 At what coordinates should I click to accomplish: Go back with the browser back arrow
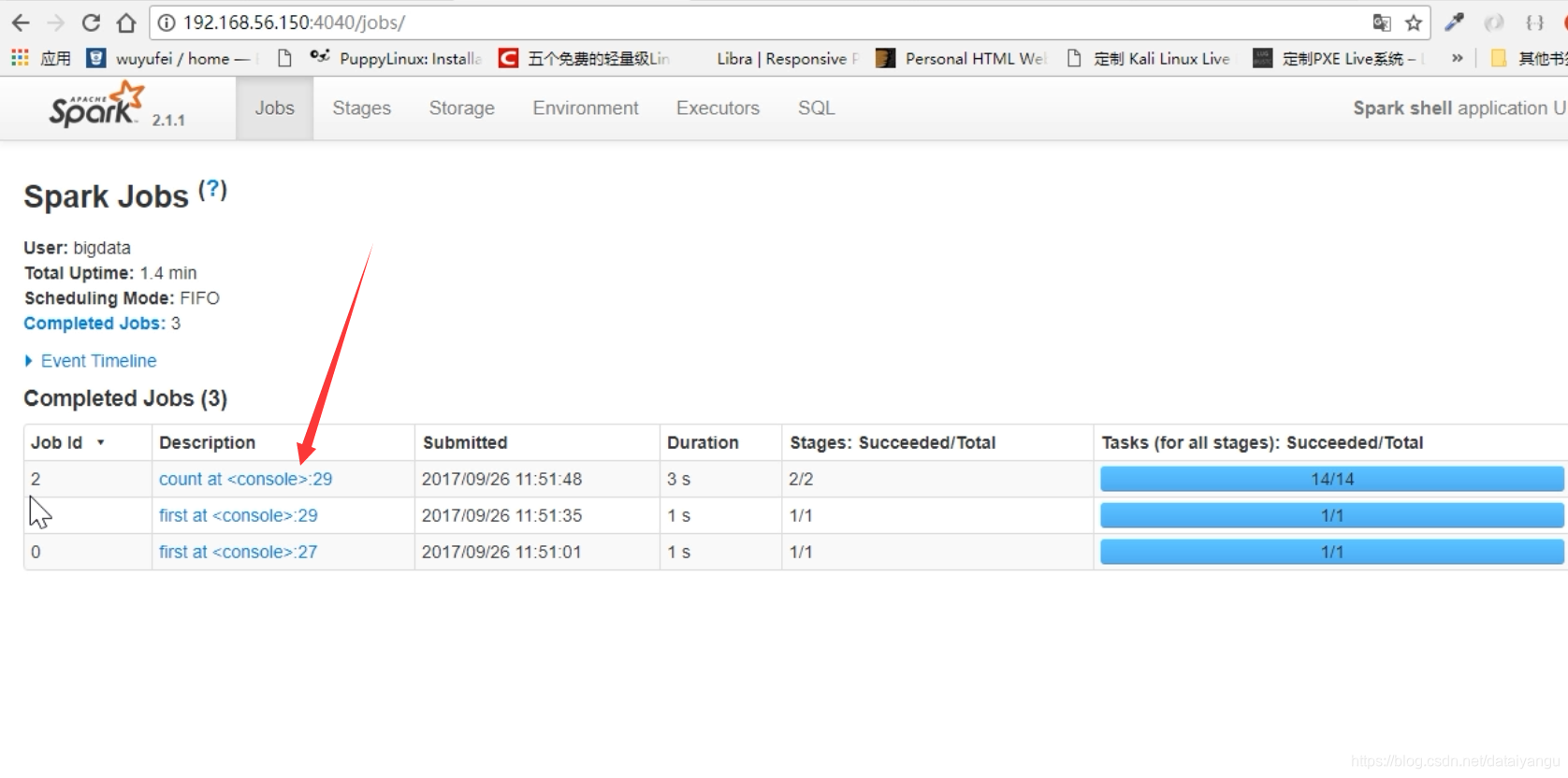coord(21,22)
